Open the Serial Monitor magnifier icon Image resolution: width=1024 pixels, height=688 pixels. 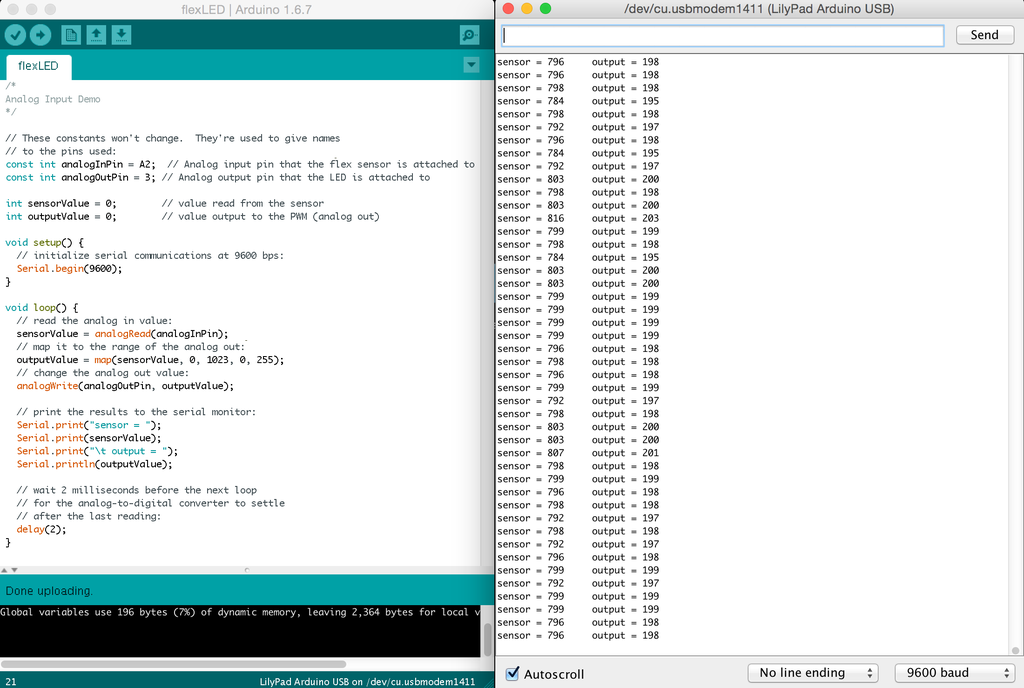pyautogui.click(x=469, y=35)
